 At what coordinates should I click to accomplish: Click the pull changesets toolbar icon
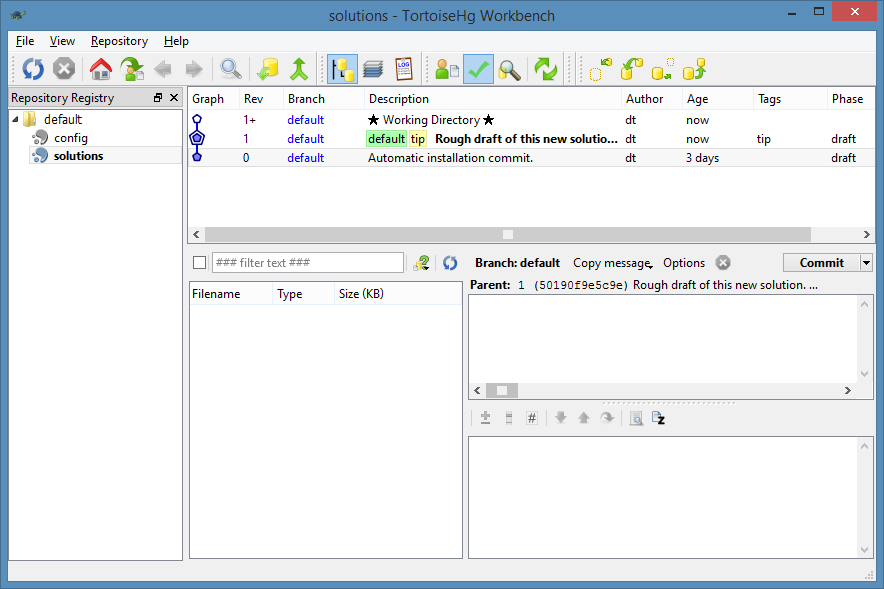pyautogui.click(x=631, y=69)
